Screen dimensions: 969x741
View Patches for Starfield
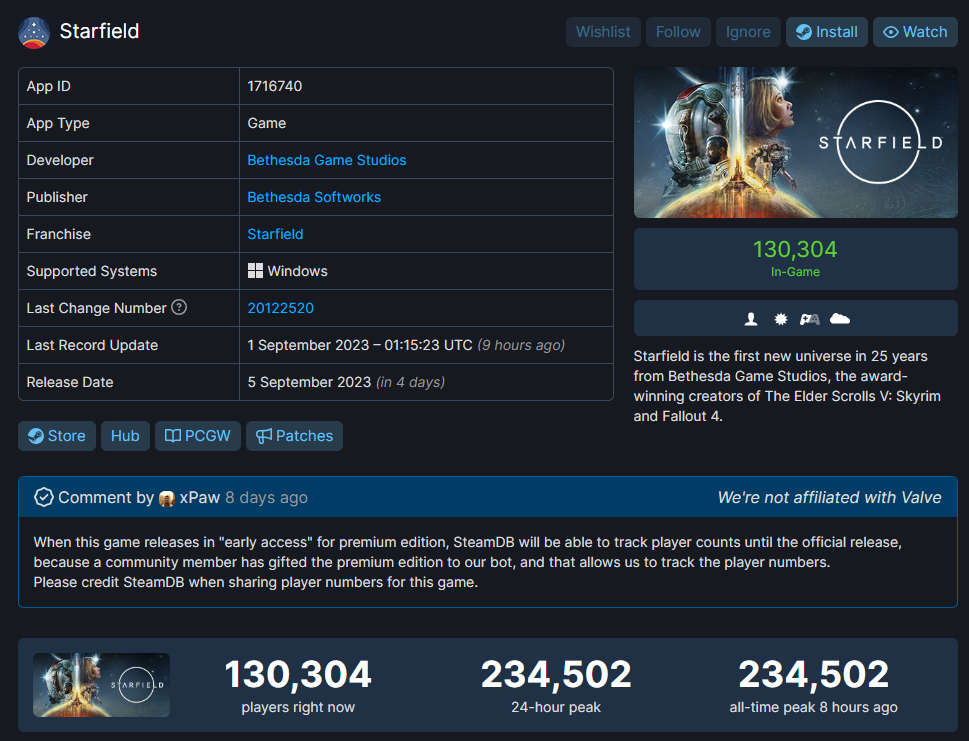click(294, 436)
